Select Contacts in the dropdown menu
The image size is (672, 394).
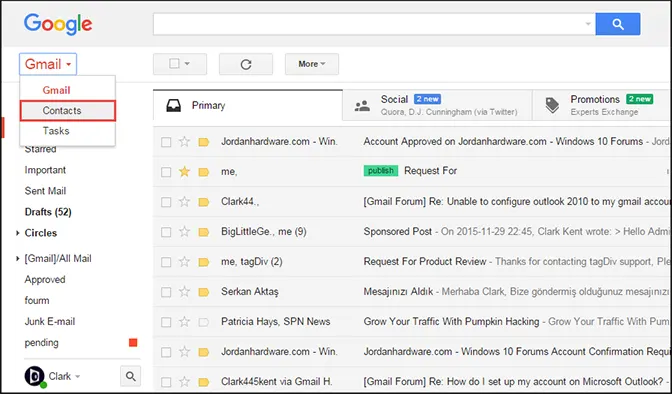68,111
